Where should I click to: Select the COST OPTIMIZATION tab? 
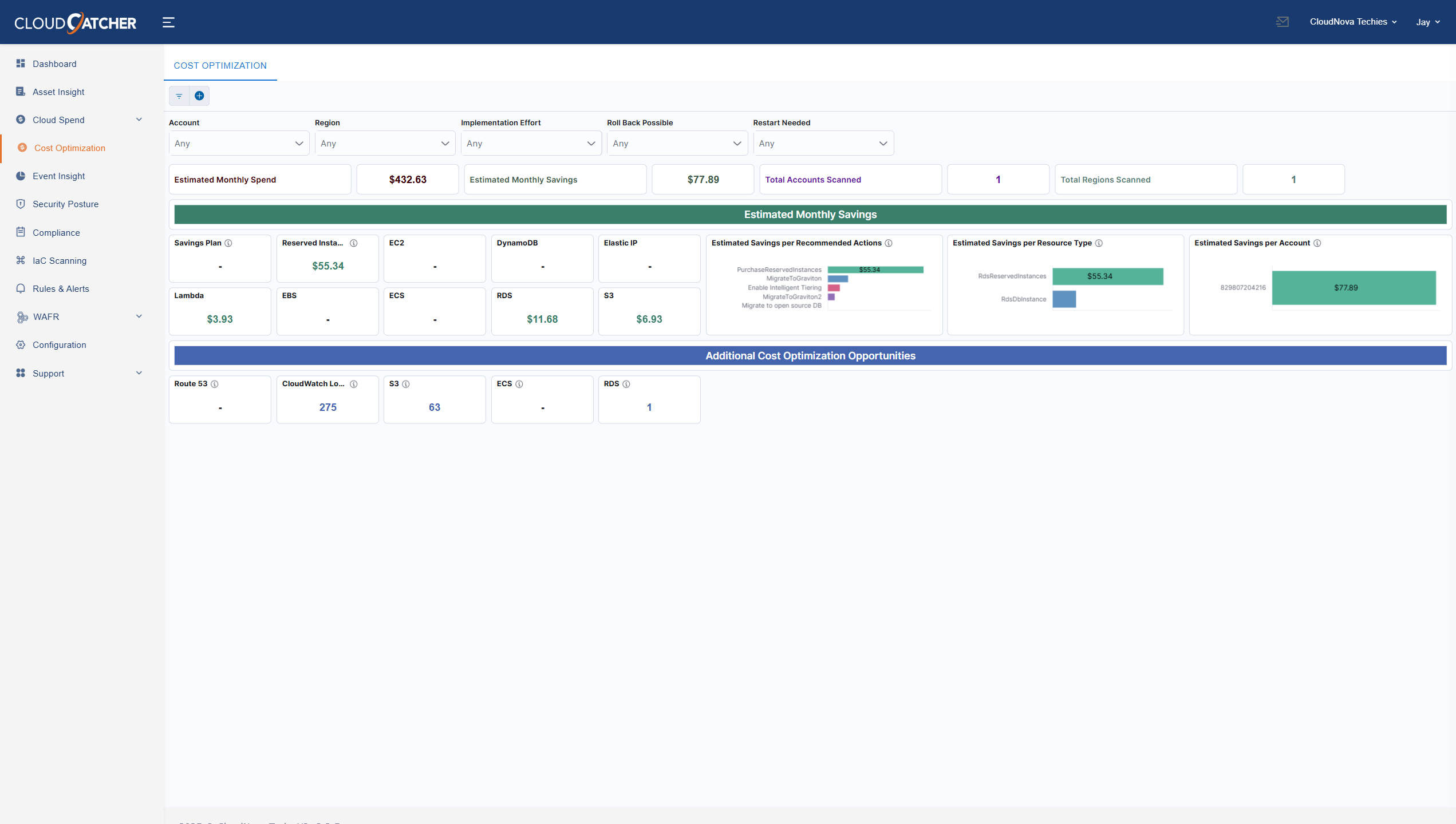pos(220,65)
